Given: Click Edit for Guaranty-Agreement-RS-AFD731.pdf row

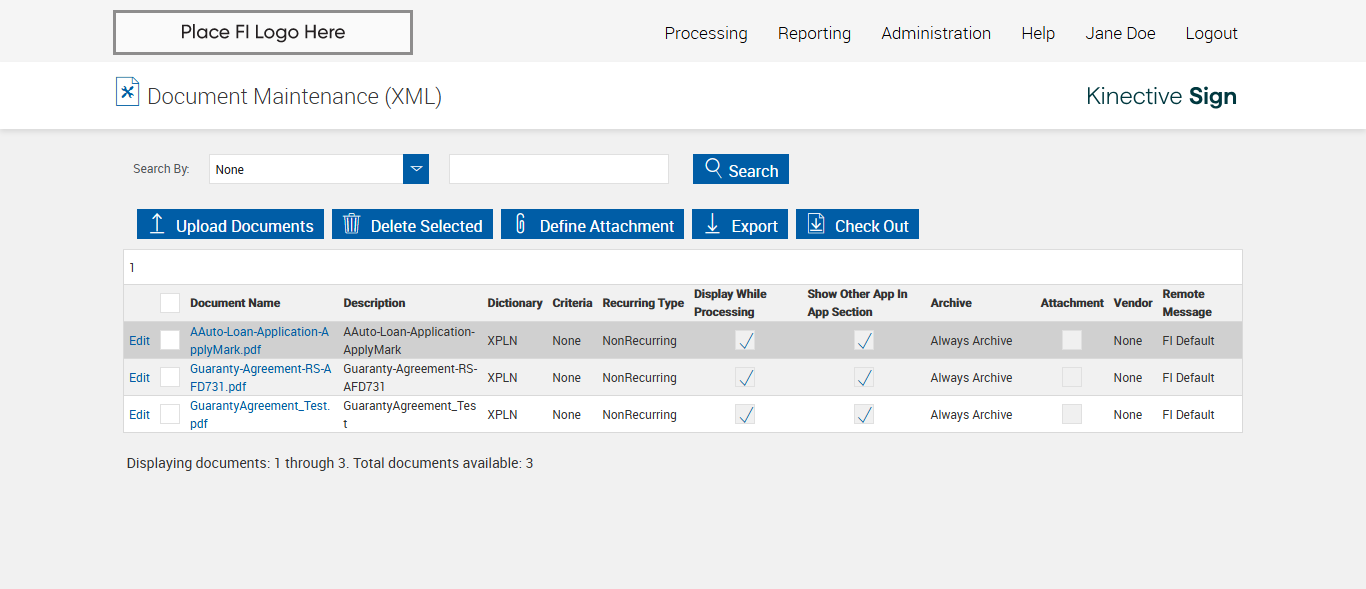Looking at the screenshot, I should pos(139,378).
